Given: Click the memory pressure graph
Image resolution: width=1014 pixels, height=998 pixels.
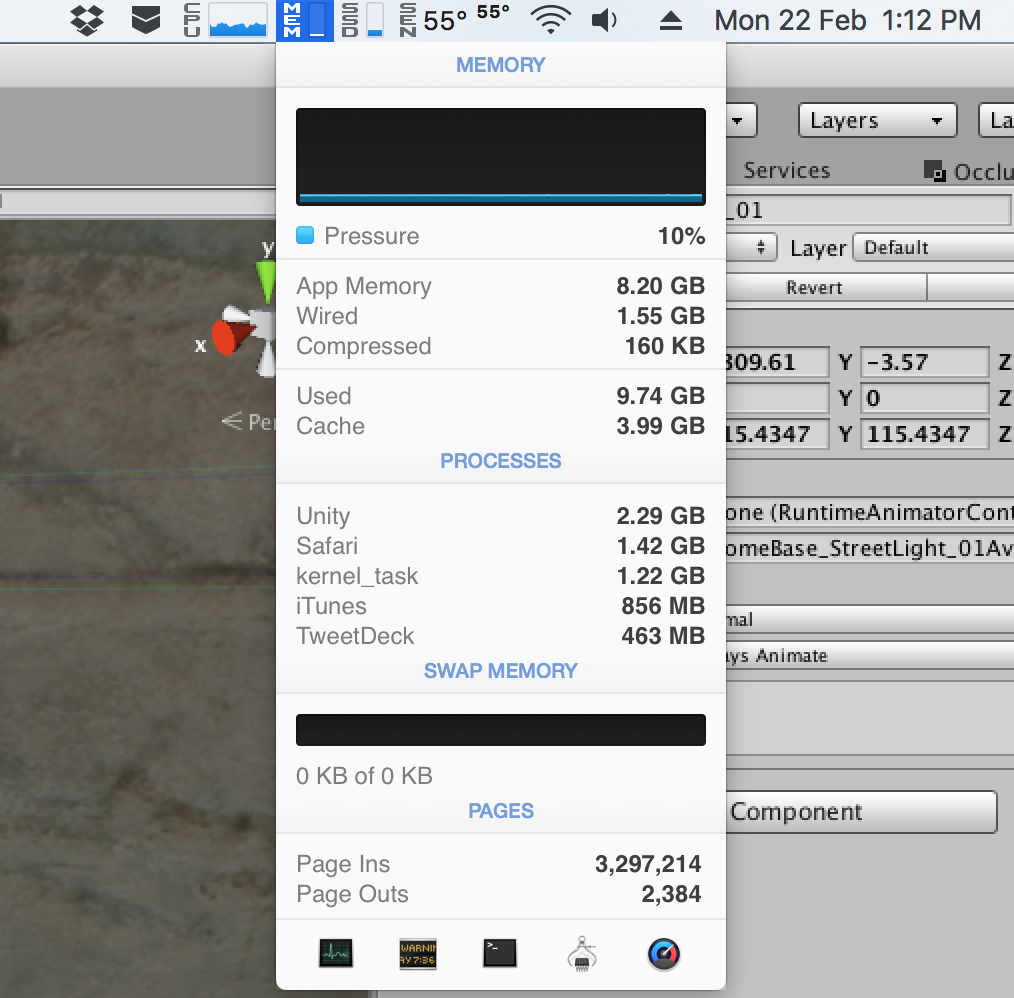Looking at the screenshot, I should point(501,157).
